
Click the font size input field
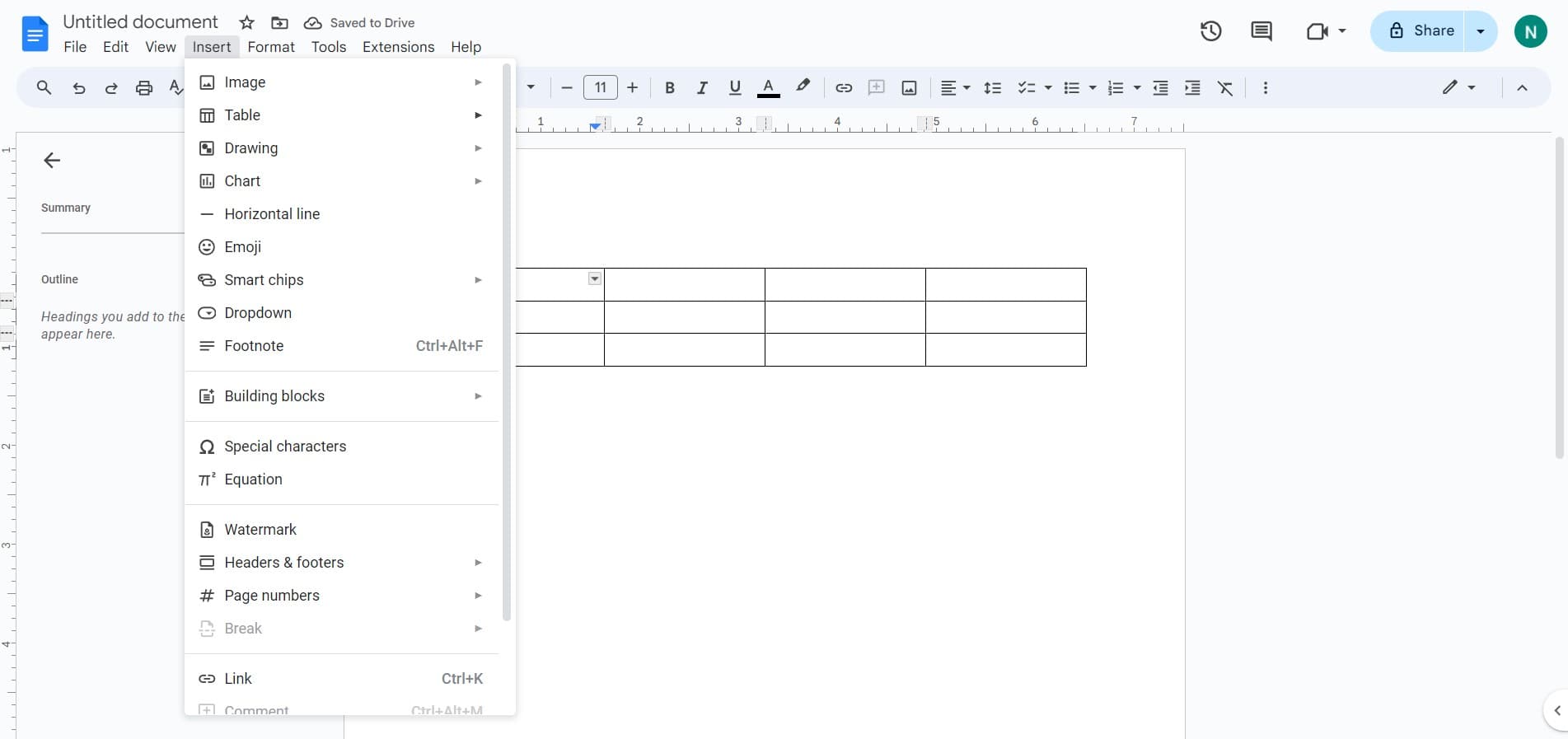tap(600, 87)
